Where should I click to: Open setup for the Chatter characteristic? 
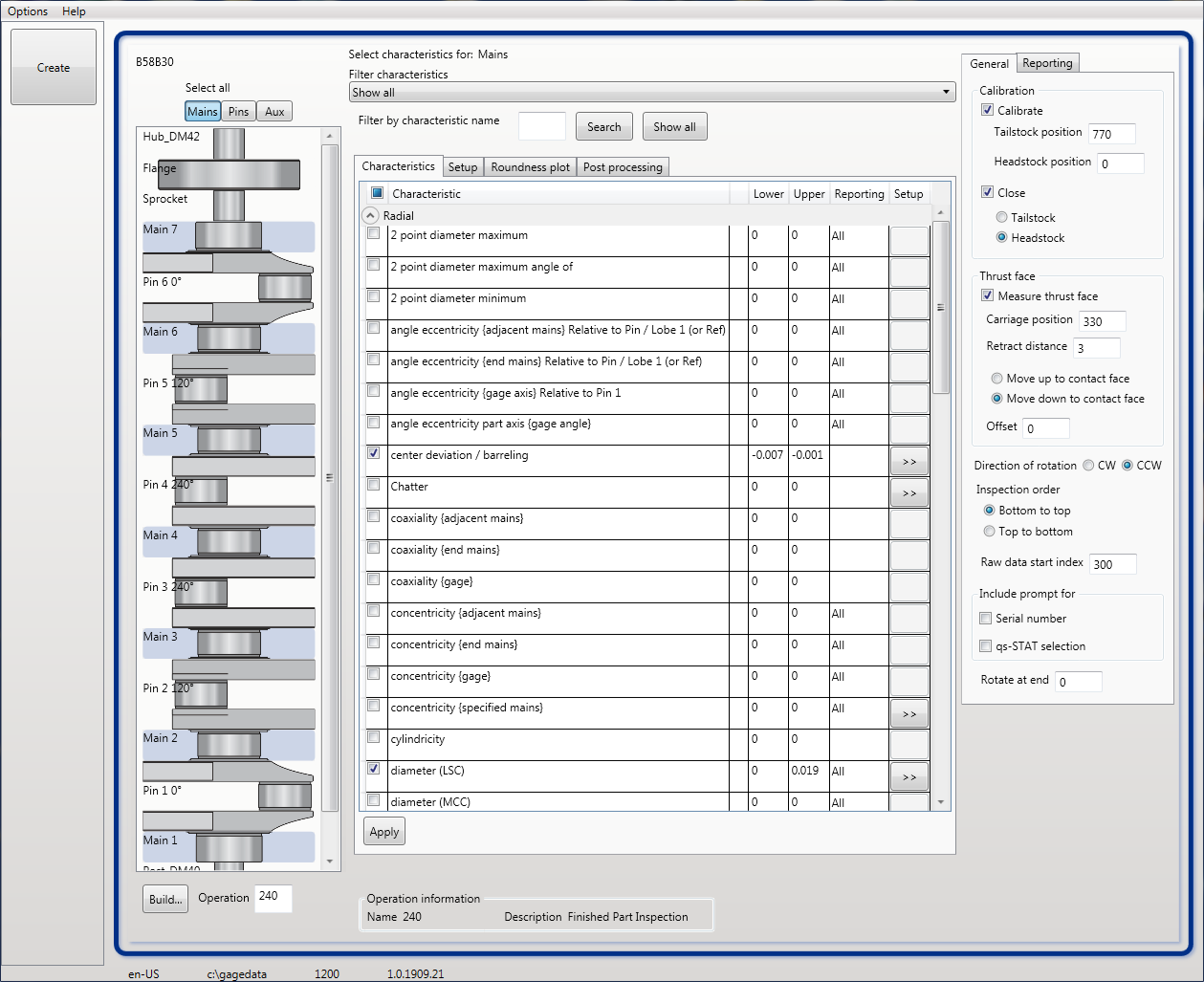point(908,492)
